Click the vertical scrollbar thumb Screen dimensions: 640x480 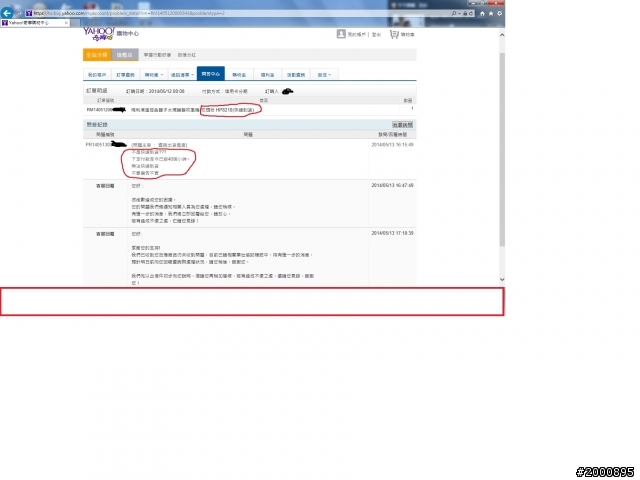[502, 149]
